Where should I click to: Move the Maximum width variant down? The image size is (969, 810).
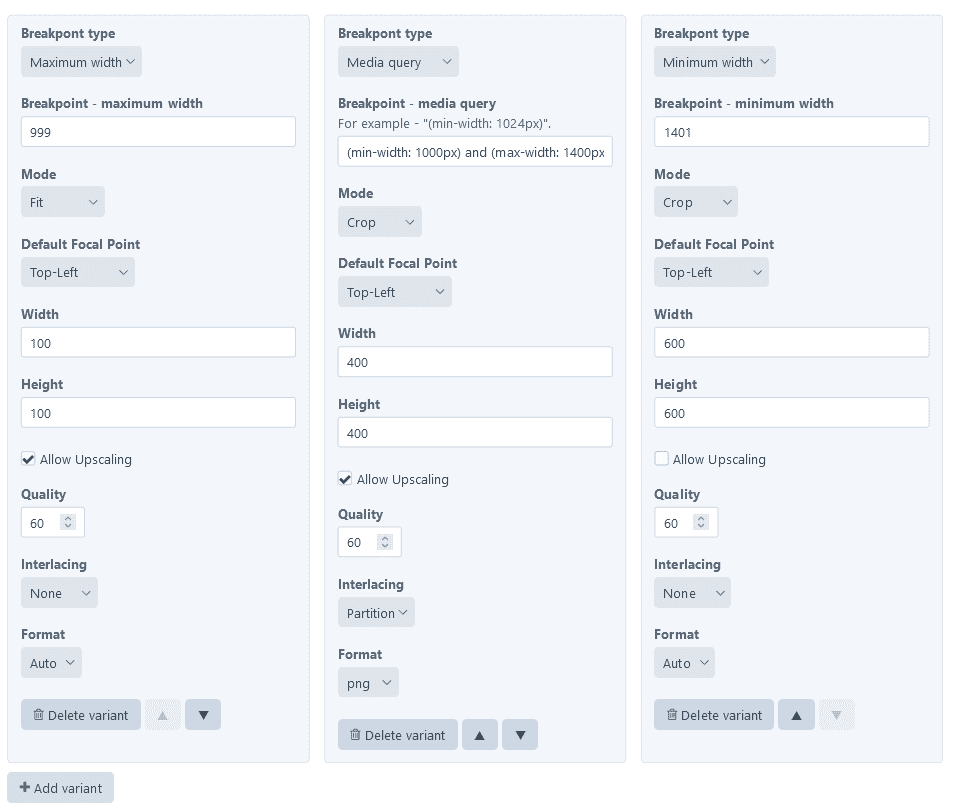(203, 715)
